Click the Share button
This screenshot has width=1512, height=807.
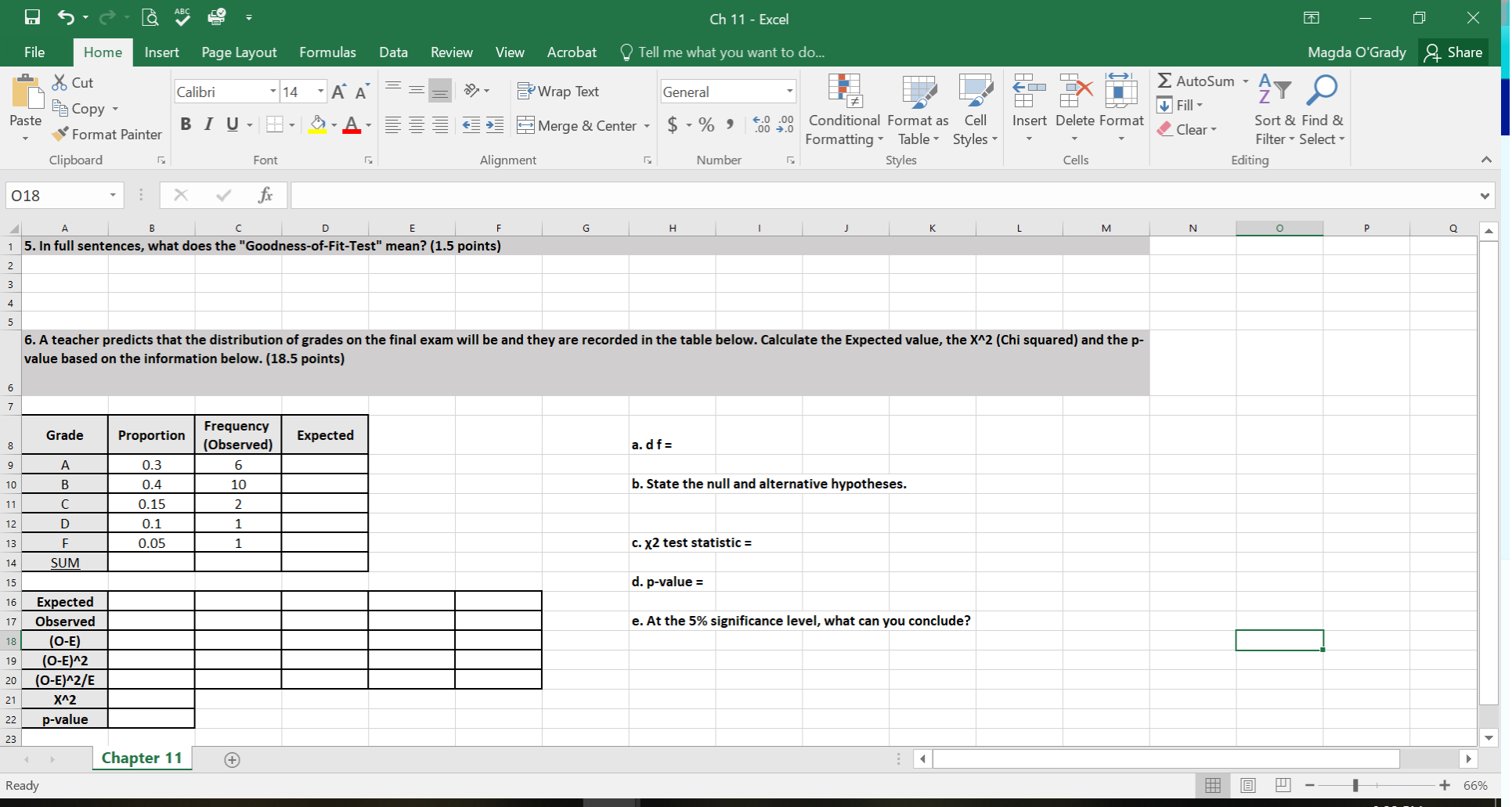point(1453,52)
